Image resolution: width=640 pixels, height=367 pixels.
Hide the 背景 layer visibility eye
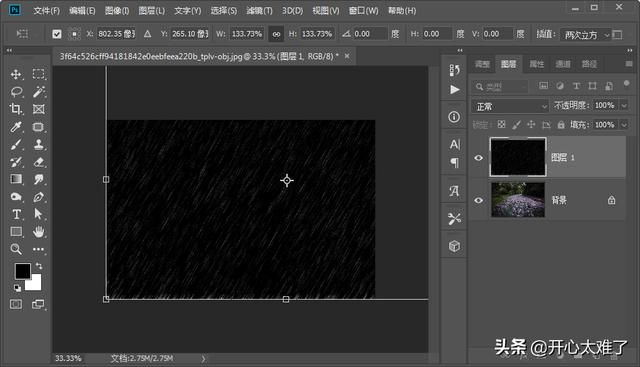[479, 200]
